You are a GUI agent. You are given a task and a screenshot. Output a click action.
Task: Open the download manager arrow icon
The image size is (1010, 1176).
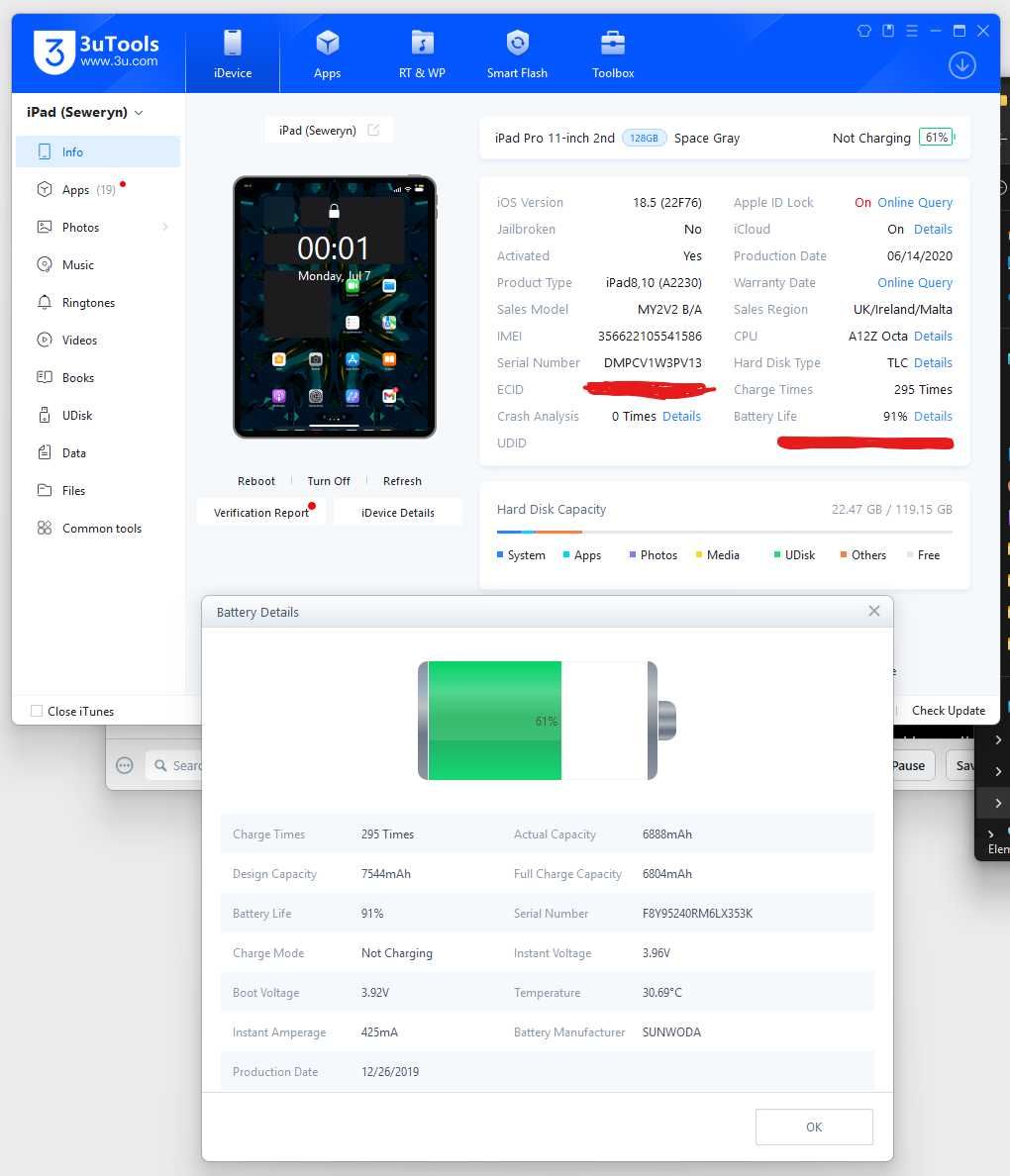[x=962, y=65]
